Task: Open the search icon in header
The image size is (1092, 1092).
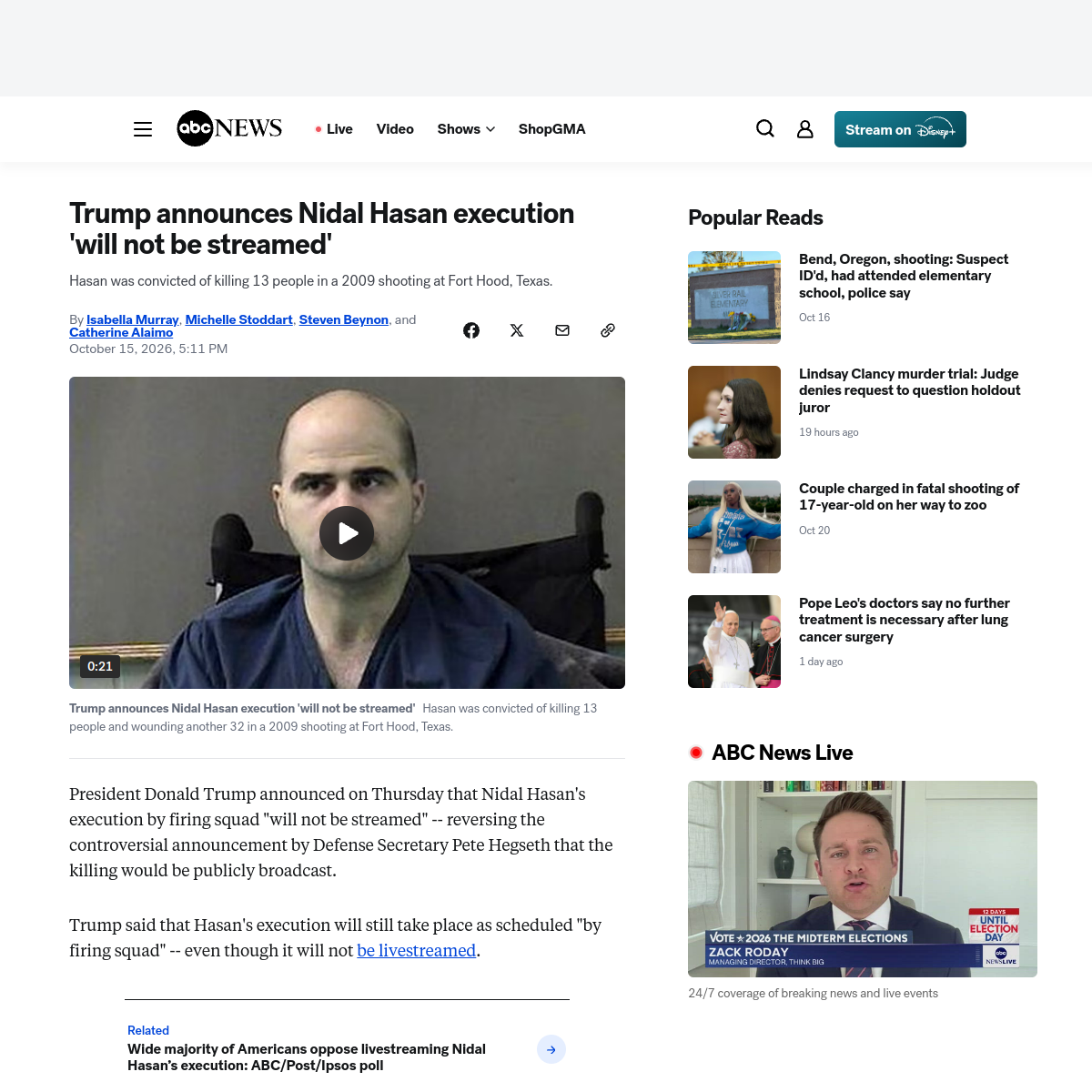Action: (765, 129)
